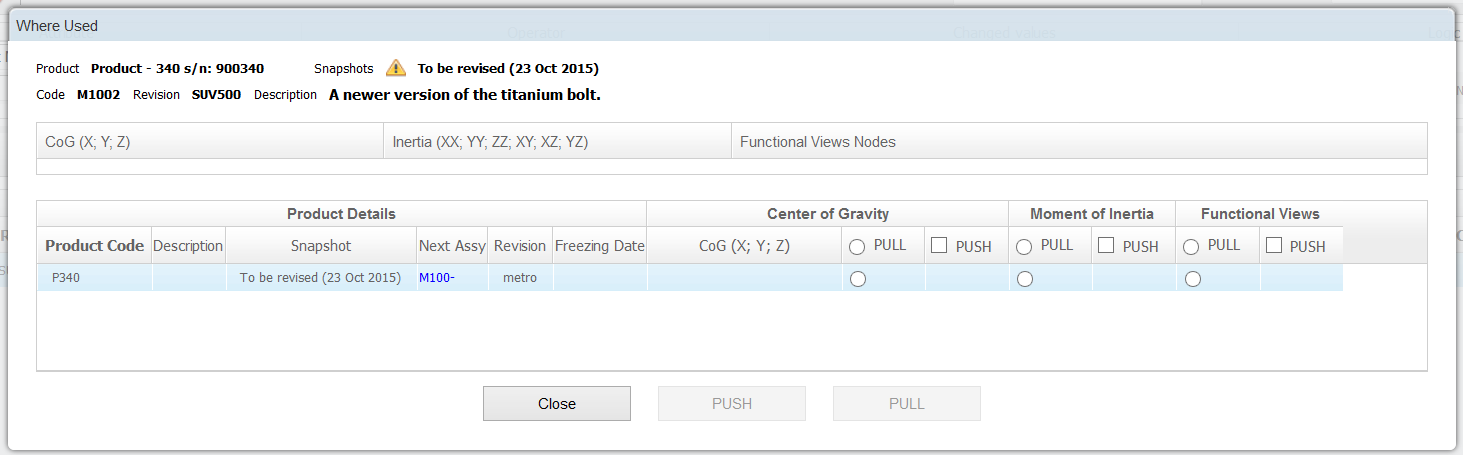
Task: Click the Revision column header
Action: coord(520,246)
